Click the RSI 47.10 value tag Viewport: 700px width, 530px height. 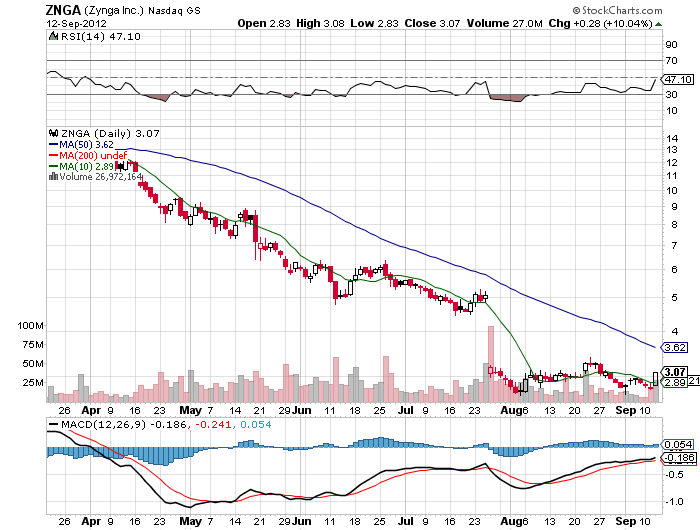pyautogui.click(x=677, y=79)
